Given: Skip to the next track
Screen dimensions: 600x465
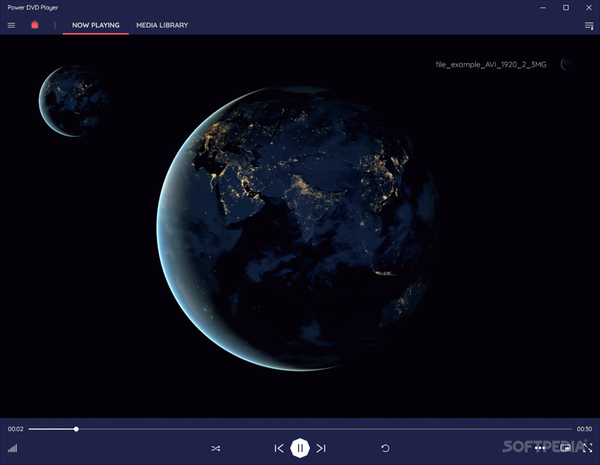Looking at the screenshot, I should [x=321, y=448].
